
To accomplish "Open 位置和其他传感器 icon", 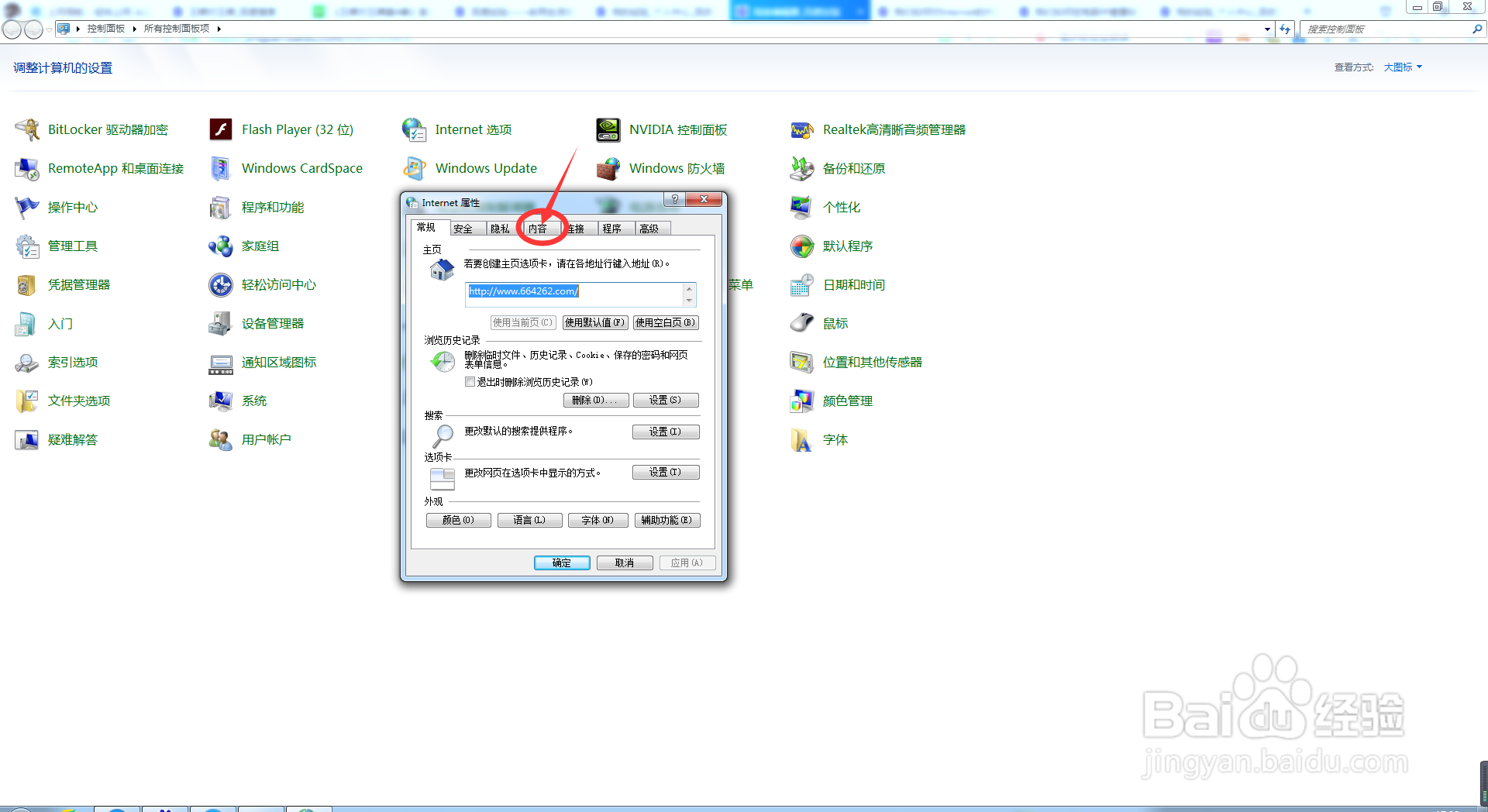I will (802, 362).
